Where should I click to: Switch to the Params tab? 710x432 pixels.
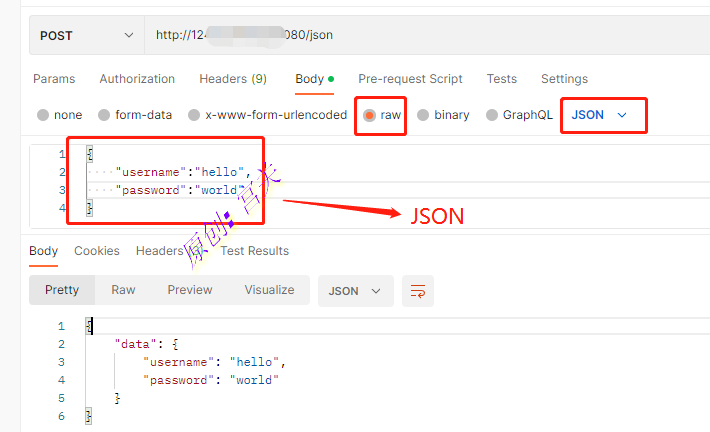coord(54,79)
